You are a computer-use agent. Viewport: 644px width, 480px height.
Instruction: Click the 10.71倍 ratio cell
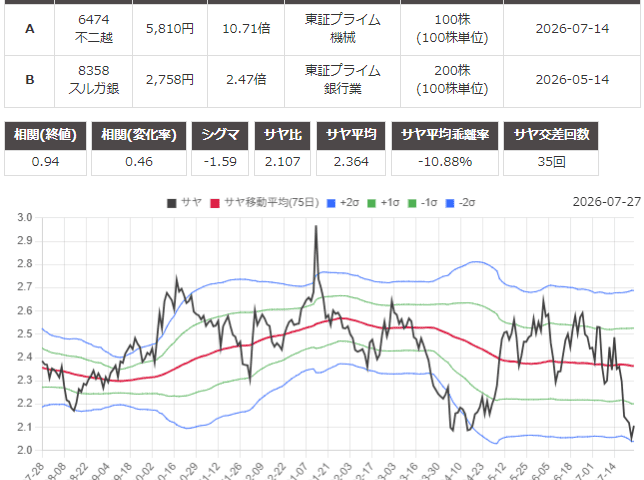[x=246, y=29]
